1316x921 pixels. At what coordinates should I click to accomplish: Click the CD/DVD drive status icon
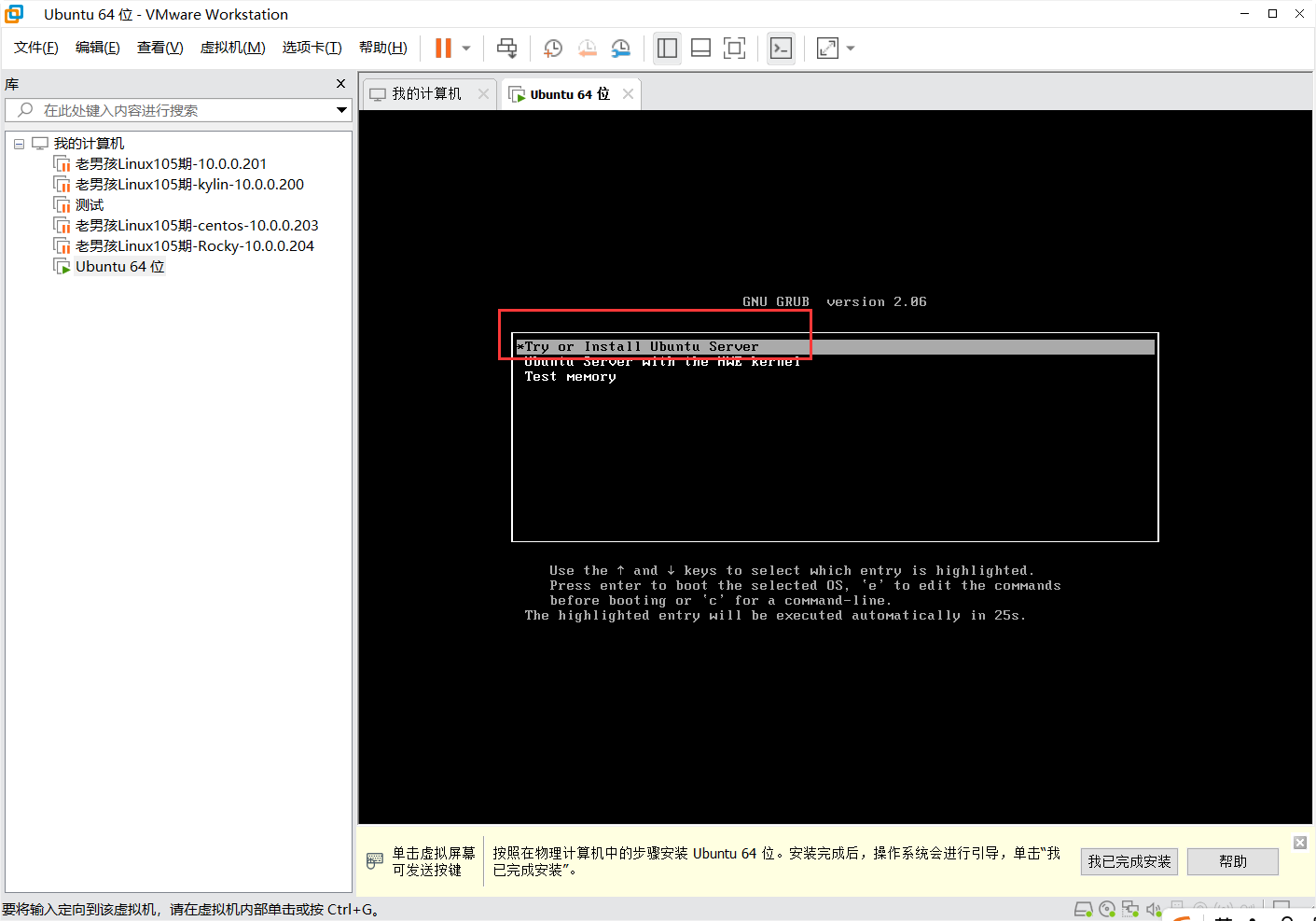pyautogui.click(x=1107, y=909)
